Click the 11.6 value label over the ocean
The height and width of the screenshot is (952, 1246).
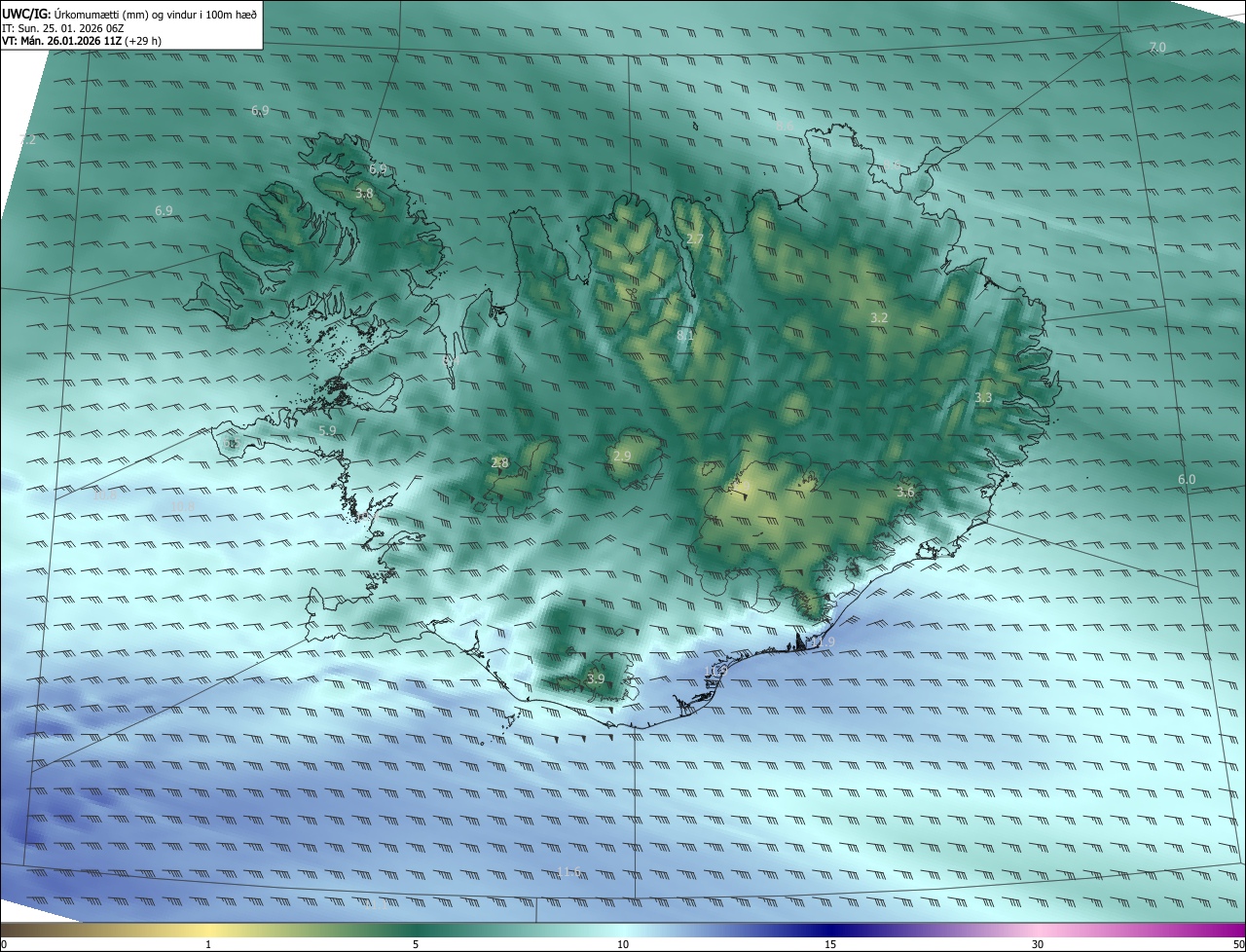pyautogui.click(x=569, y=871)
